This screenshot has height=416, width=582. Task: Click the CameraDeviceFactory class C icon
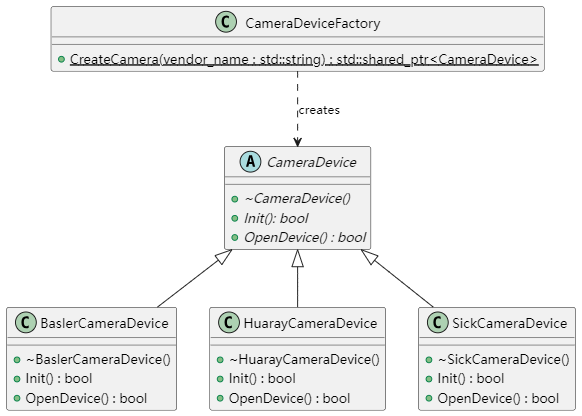click(x=226, y=22)
